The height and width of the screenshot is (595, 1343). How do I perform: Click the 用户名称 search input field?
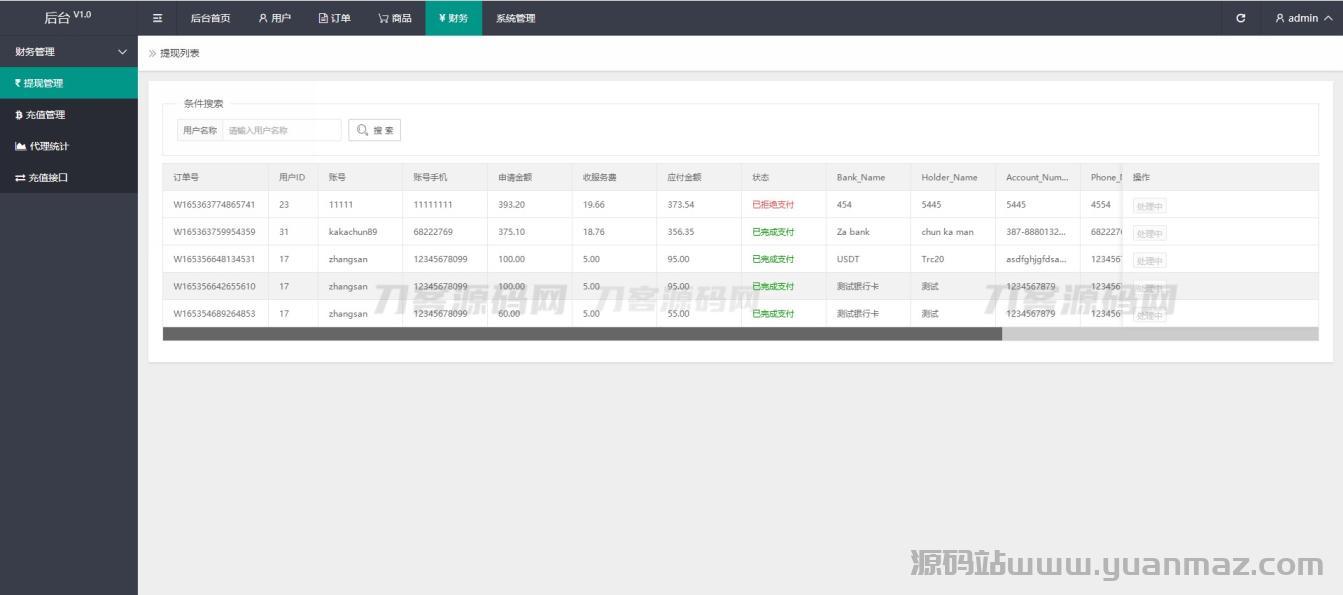click(282, 130)
